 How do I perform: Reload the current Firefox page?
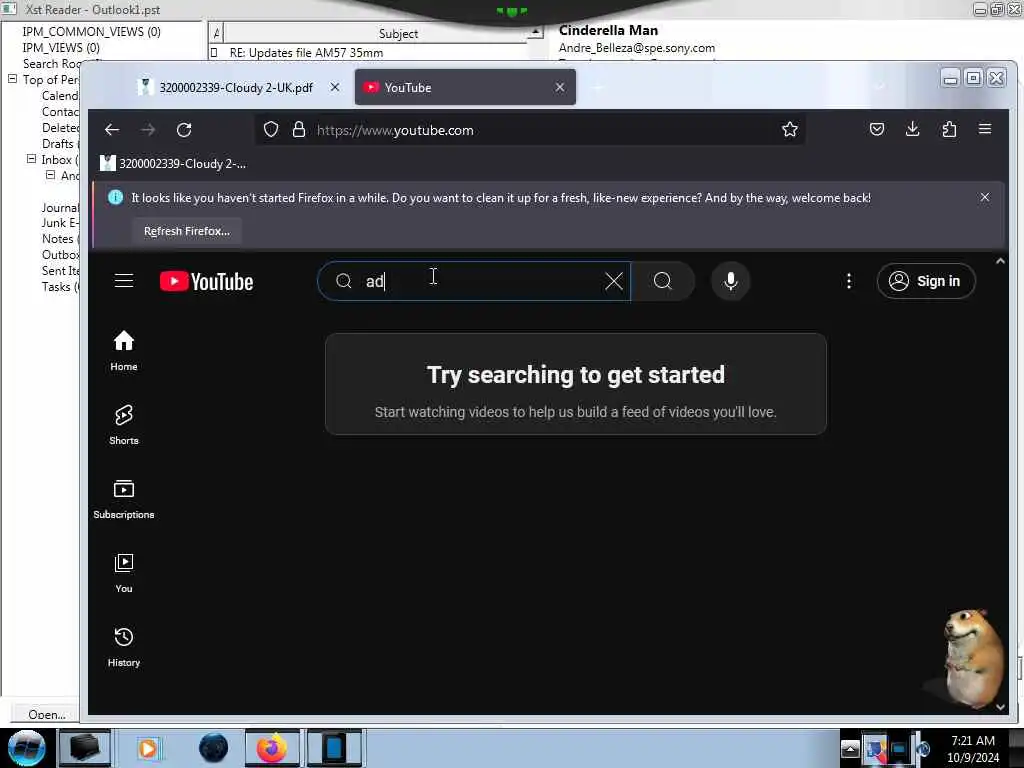(x=184, y=130)
